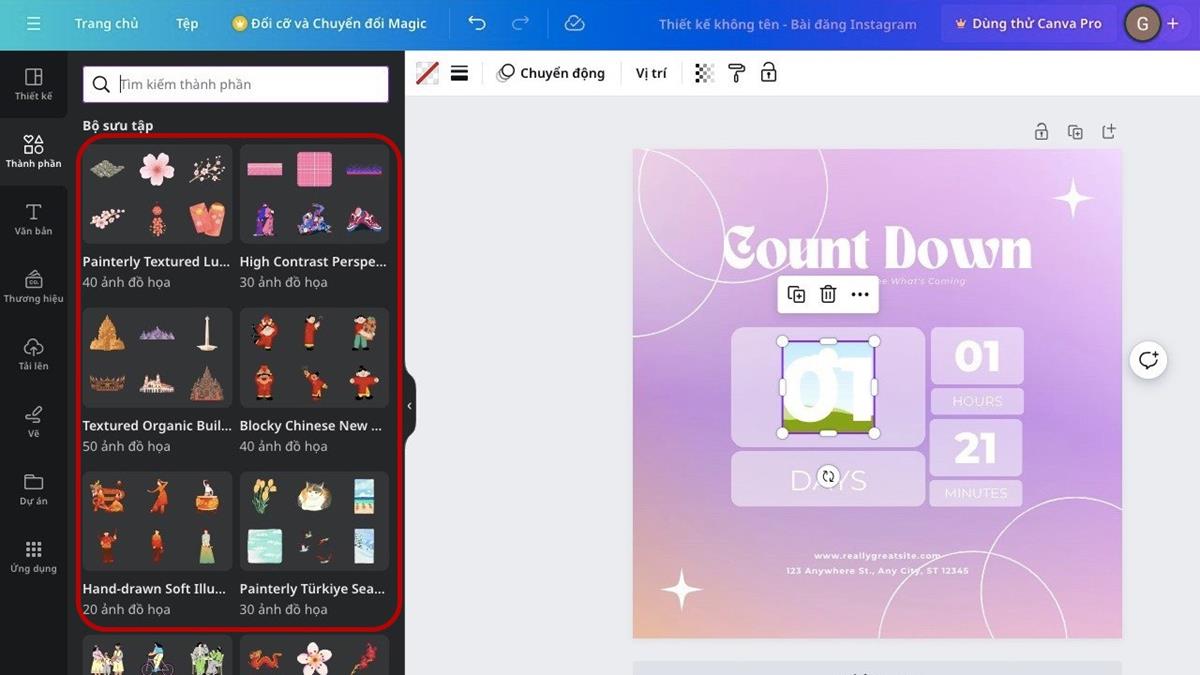Open the border weight lines icon
The width and height of the screenshot is (1200, 675).
pos(459,73)
